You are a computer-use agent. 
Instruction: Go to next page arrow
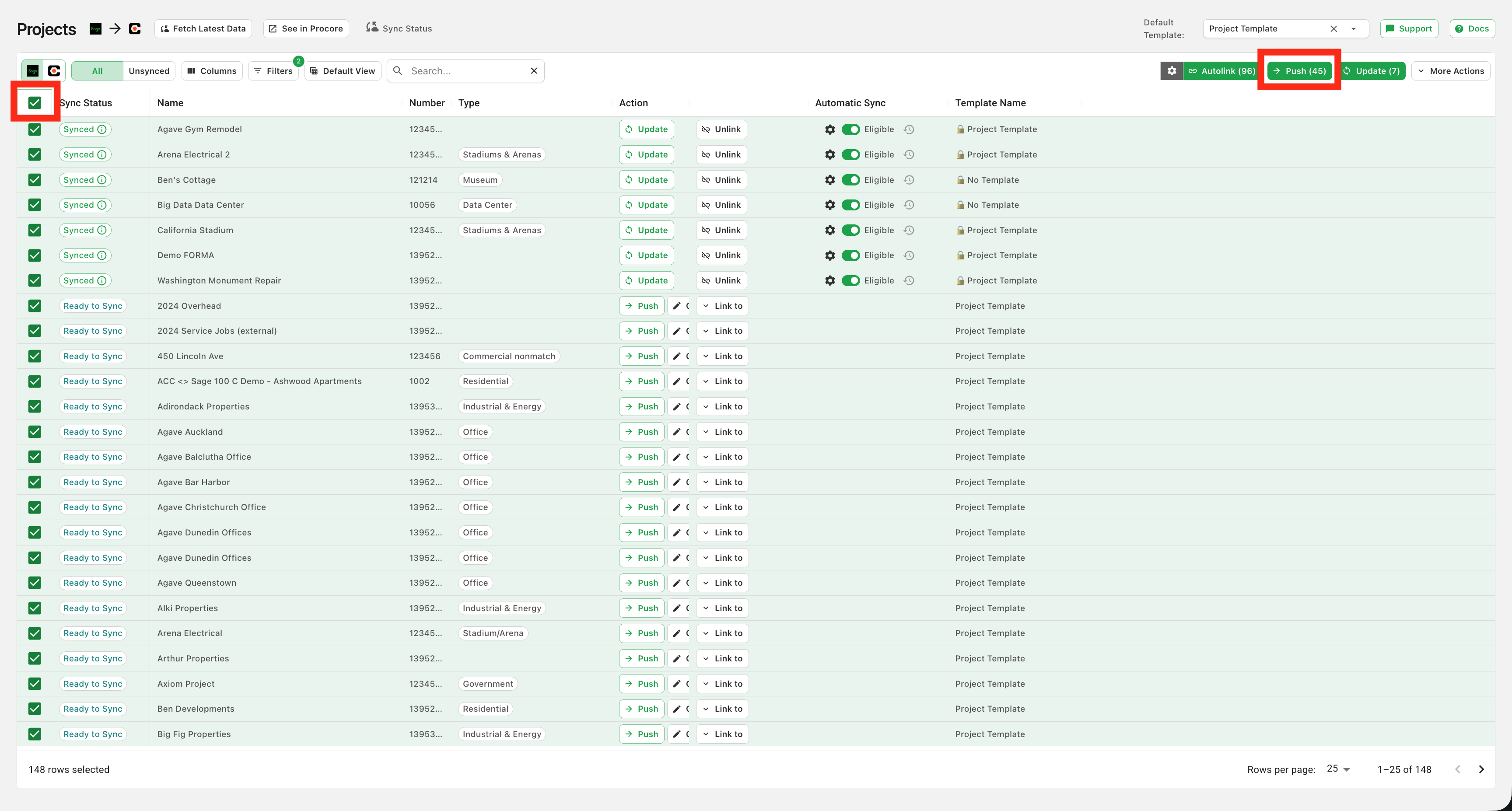tap(1481, 769)
